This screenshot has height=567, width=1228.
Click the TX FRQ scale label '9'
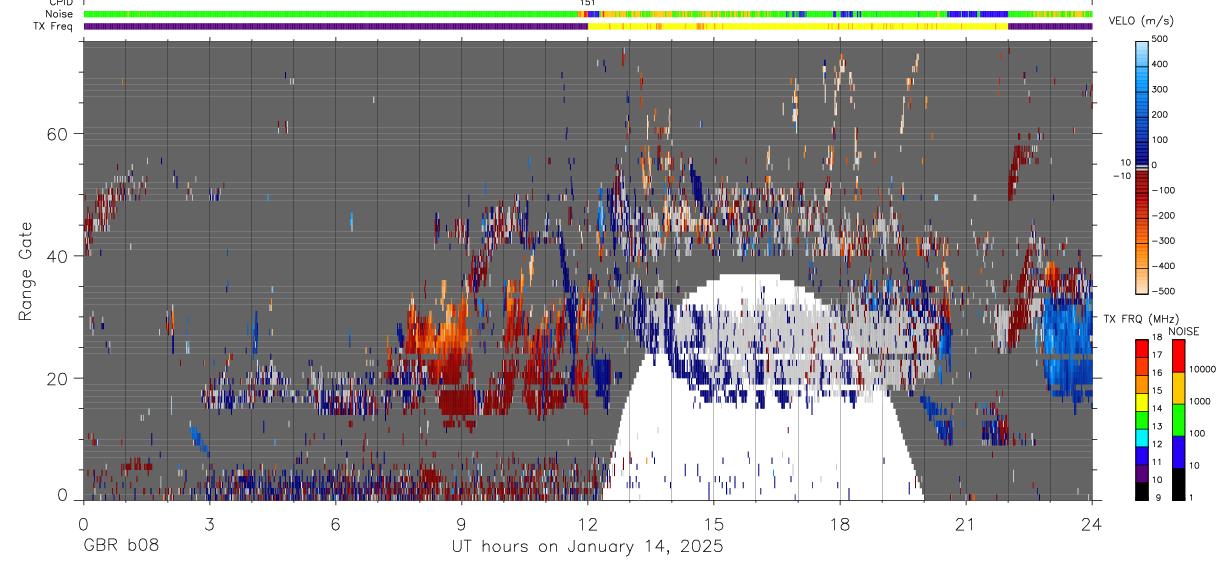[x=1156, y=499]
